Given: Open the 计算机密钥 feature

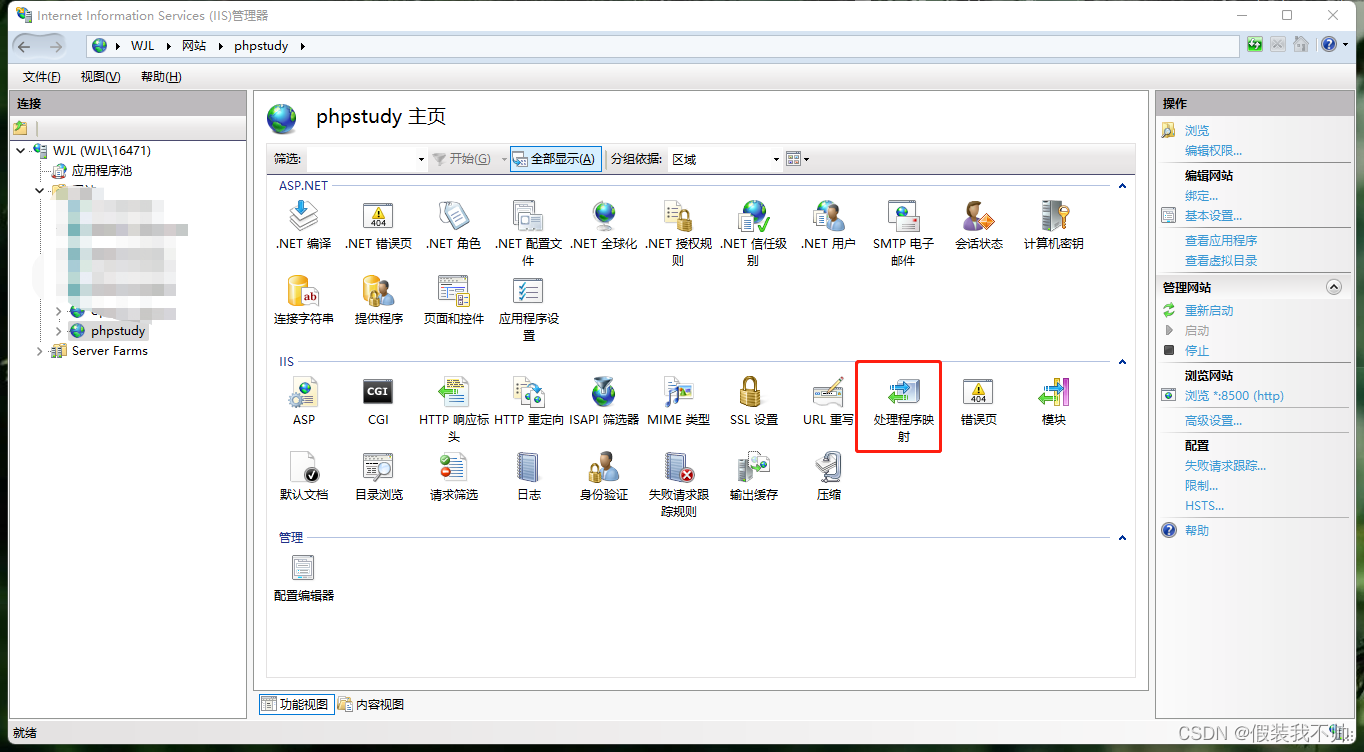Looking at the screenshot, I should click(x=1053, y=226).
